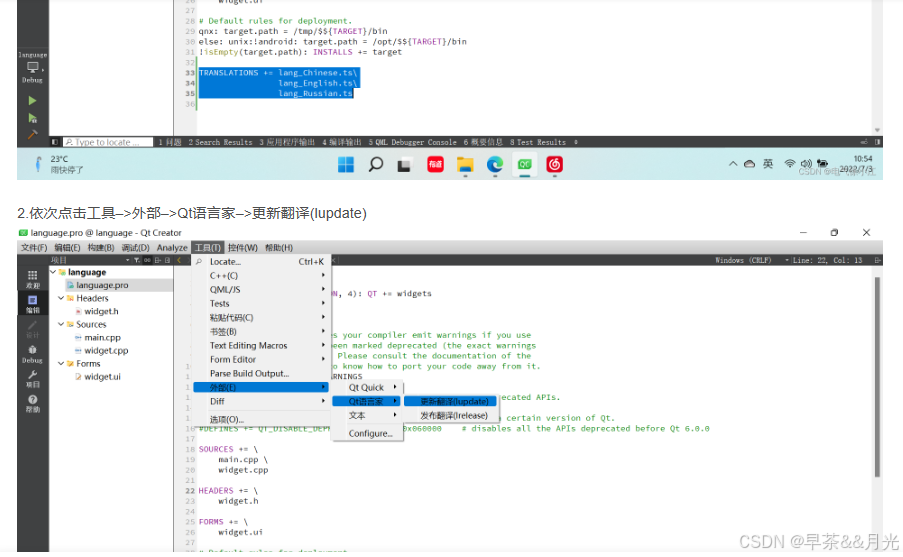Choose 更新翻译(lupdate)
This screenshot has height=557, width=903.
click(450, 401)
